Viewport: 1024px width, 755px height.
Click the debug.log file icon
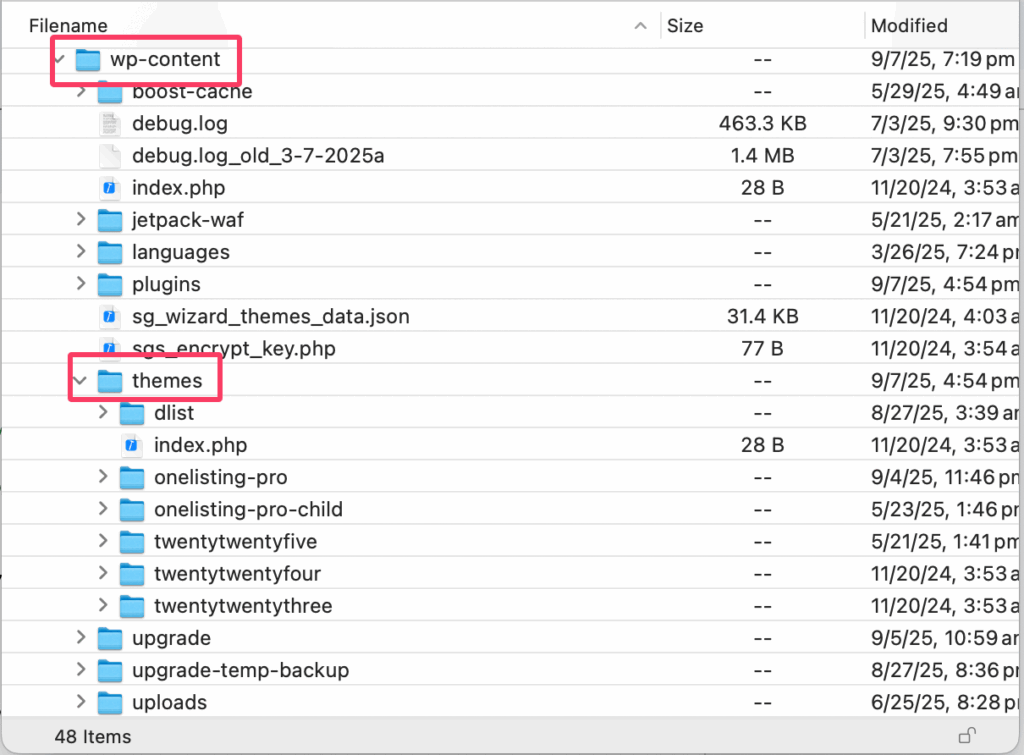click(x=110, y=124)
